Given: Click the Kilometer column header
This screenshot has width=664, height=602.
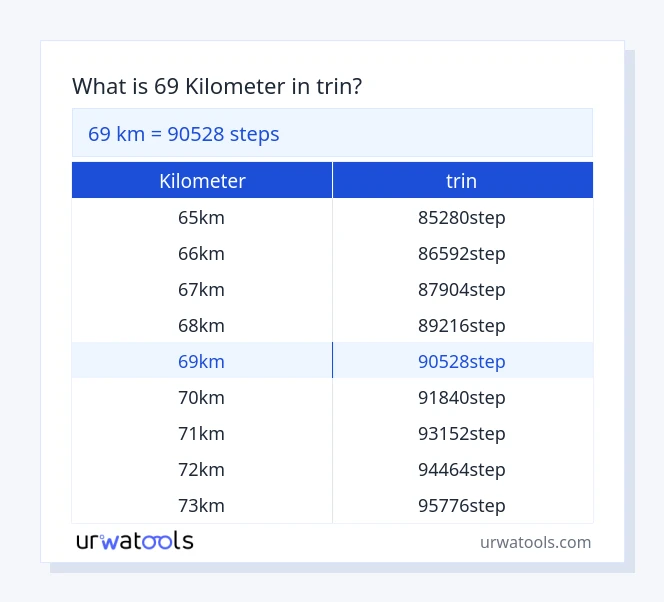Looking at the screenshot, I should pyautogui.click(x=202, y=181).
